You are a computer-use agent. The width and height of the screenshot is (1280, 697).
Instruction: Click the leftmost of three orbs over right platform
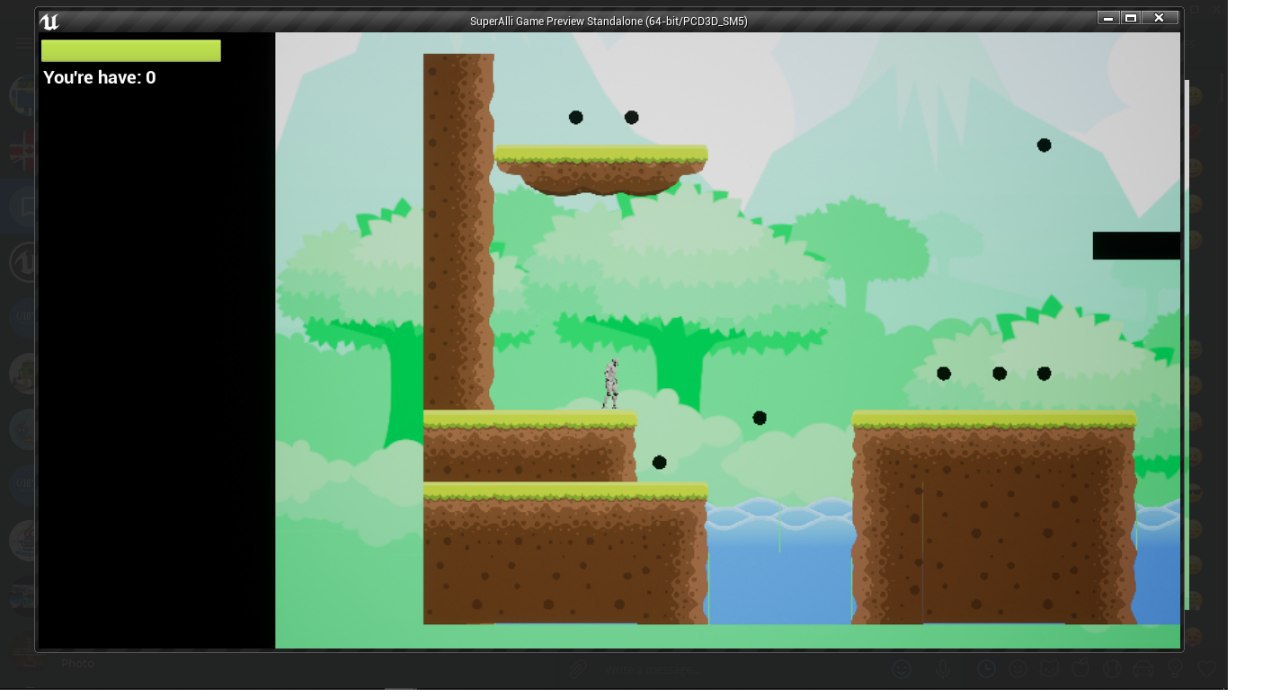[944, 373]
